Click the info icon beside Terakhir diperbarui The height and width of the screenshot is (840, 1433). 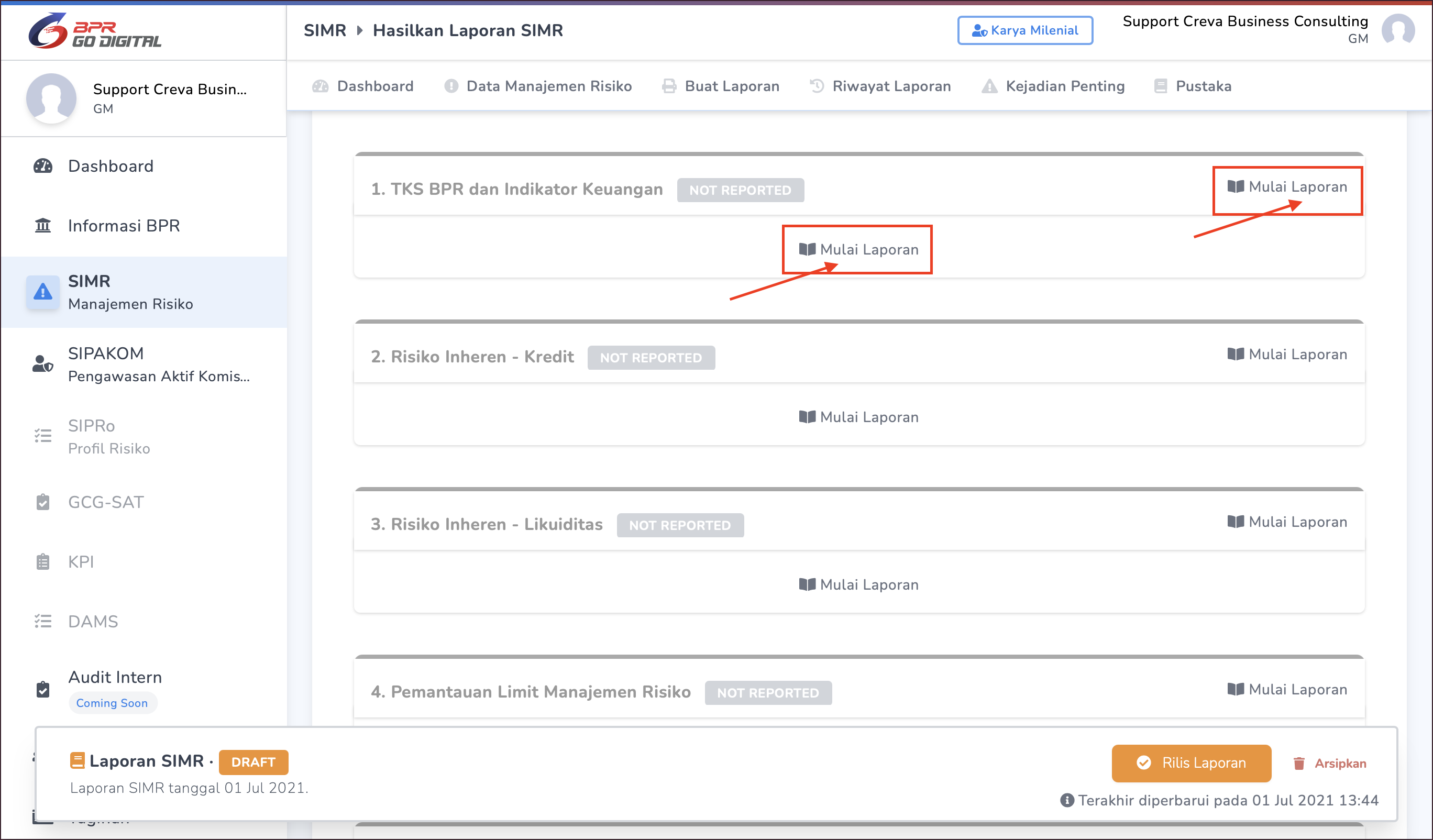point(1067,800)
